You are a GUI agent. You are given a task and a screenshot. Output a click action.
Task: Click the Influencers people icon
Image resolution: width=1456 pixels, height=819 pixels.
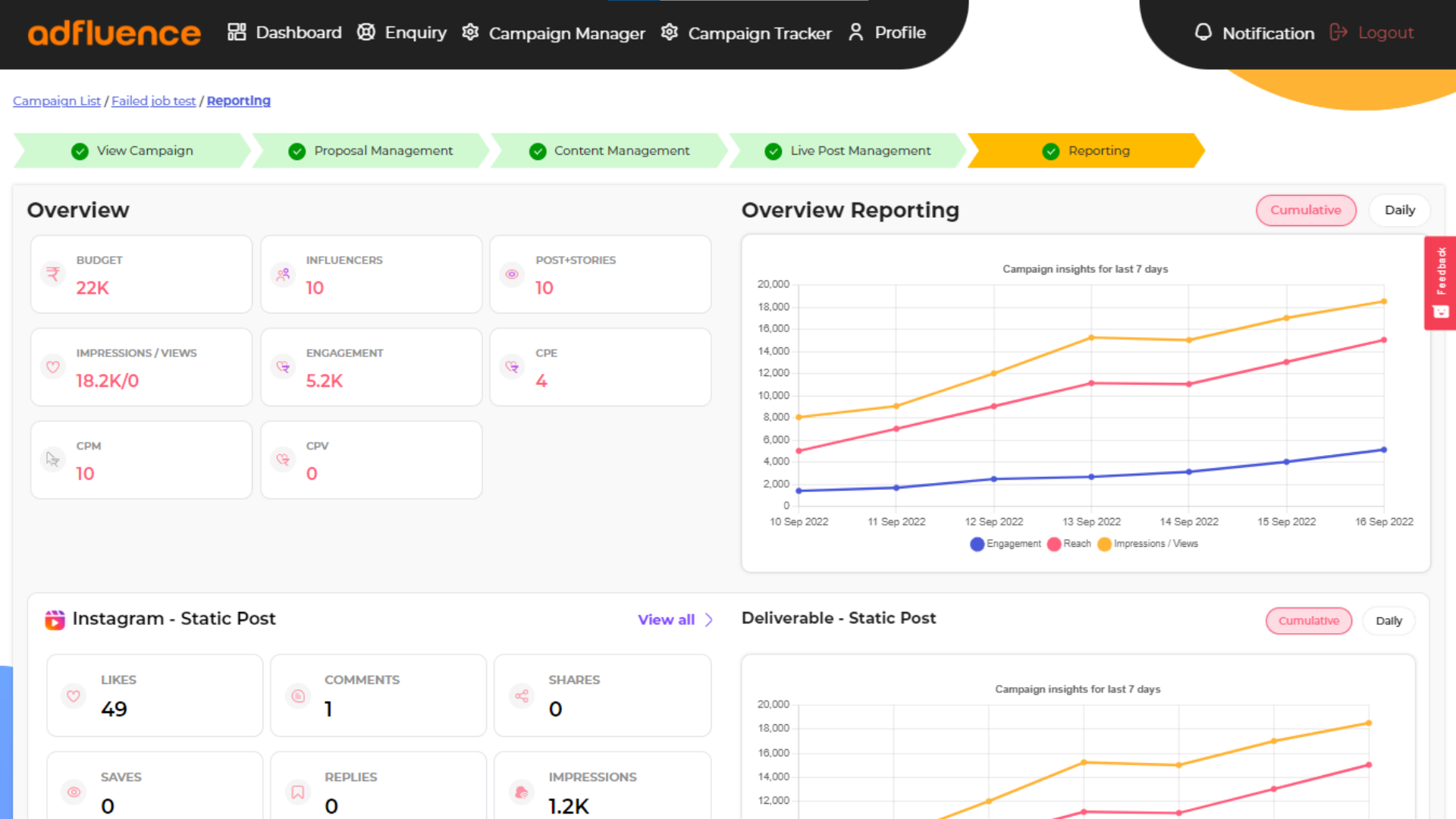(283, 274)
